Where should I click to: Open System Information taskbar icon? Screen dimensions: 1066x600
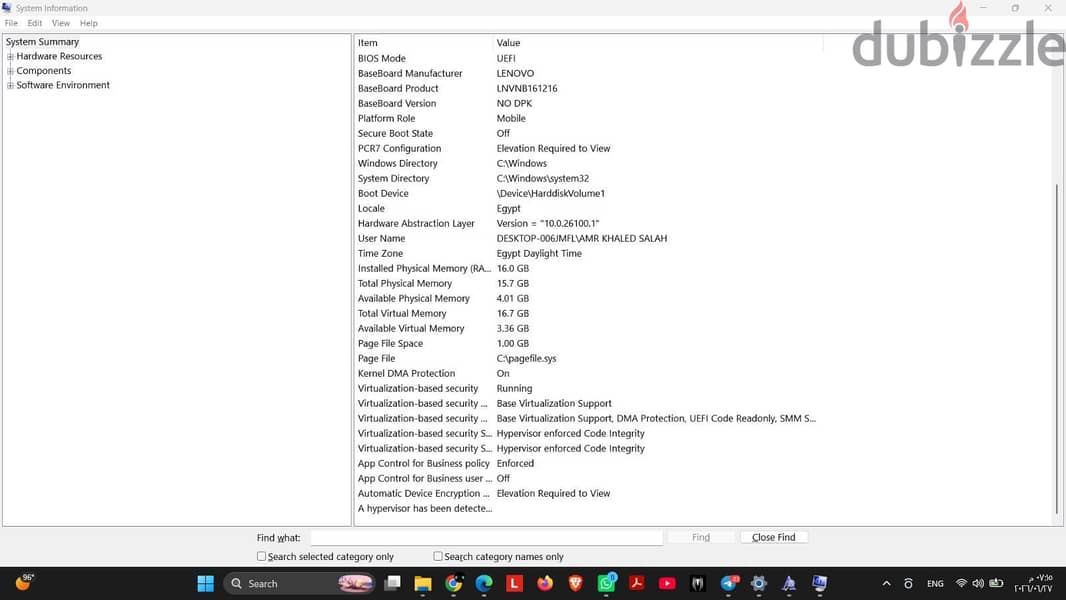tap(820, 583)
